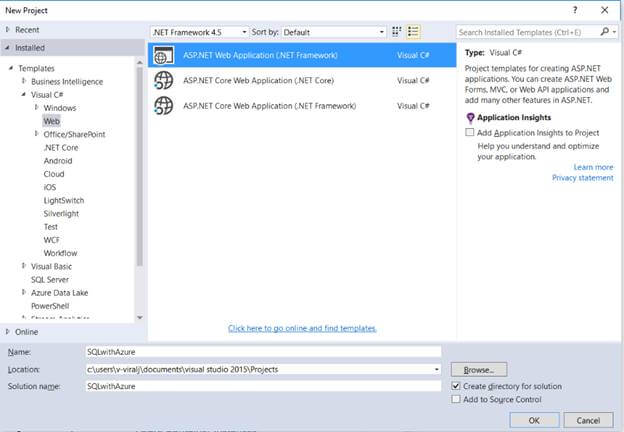Select the Android category
The width and height of the screenshot is (624, 432).
pos(58,161)
